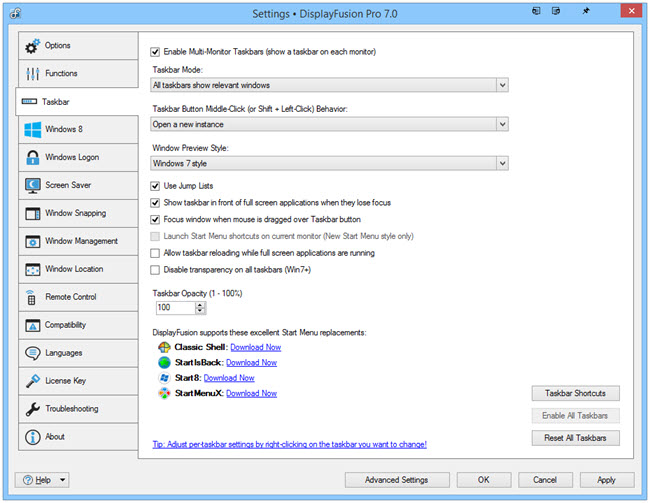650x503 pixels.
Task: Click the Taskbar Shortcuts button
Action: [575, 394]
